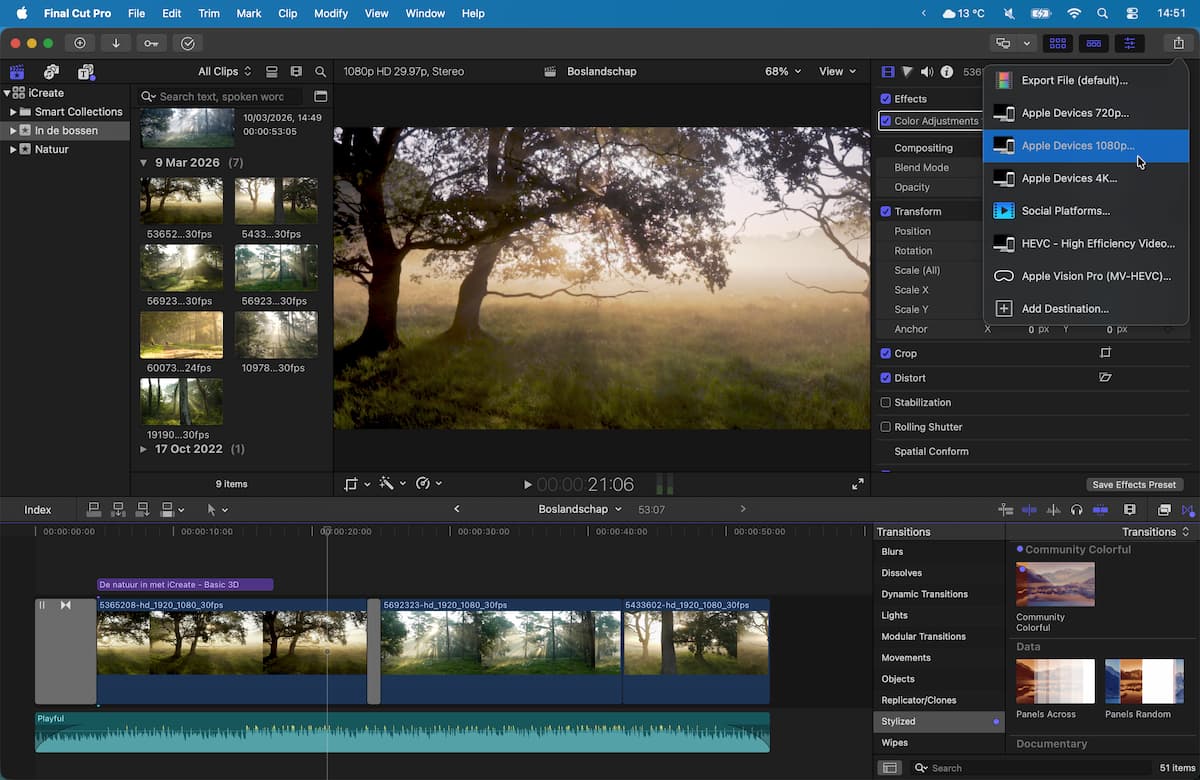Uncheck the Effects checkbox

(x=885, y=99)
